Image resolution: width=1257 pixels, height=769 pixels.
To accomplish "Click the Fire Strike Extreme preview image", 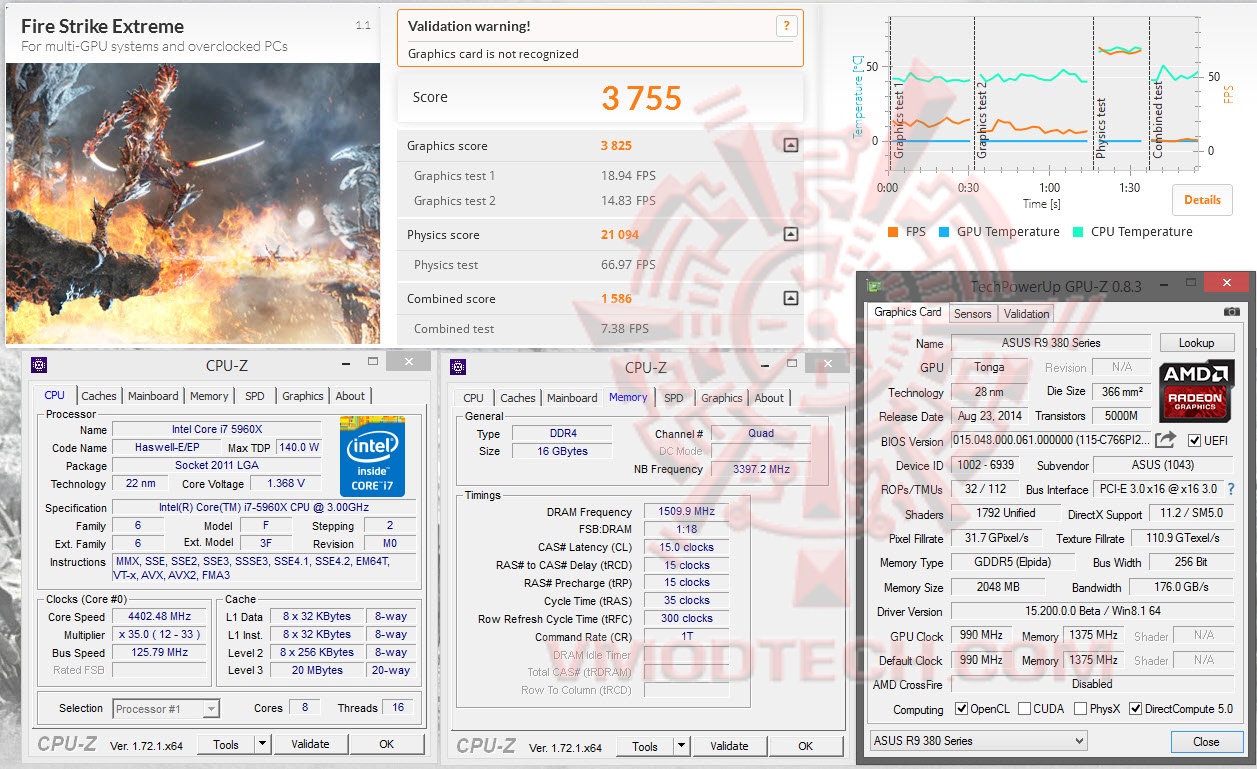I will click(x=193, y=203).
